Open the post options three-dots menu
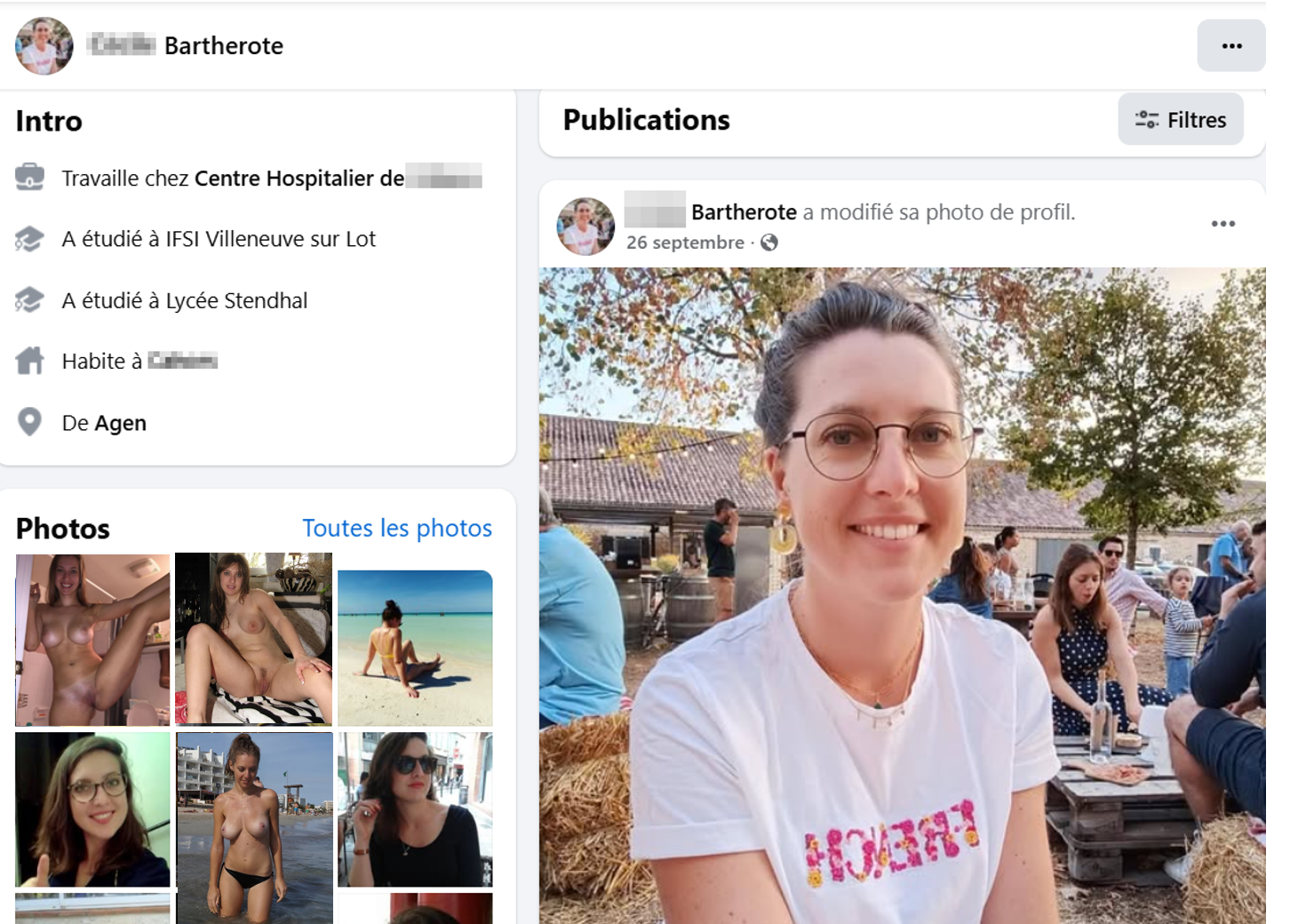The height and width of the screenshot is (924, 1290). [x=1223, y=223]
